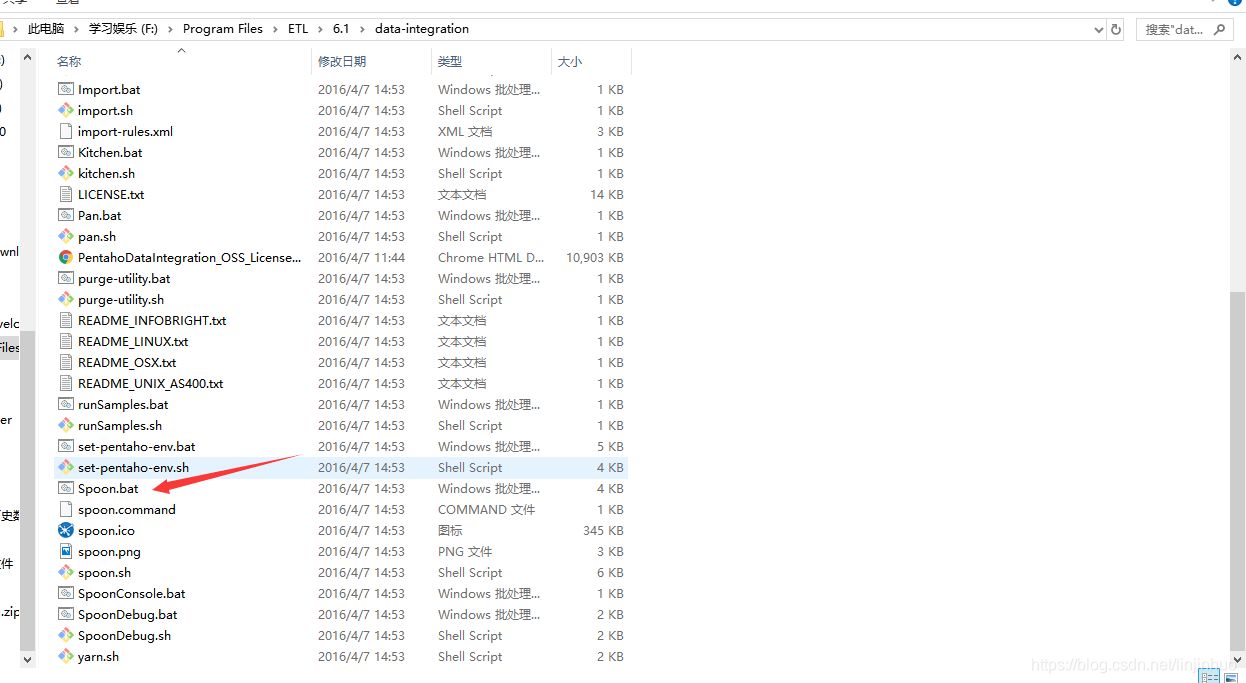Click the Pan.bat file icon

[66, 215]
